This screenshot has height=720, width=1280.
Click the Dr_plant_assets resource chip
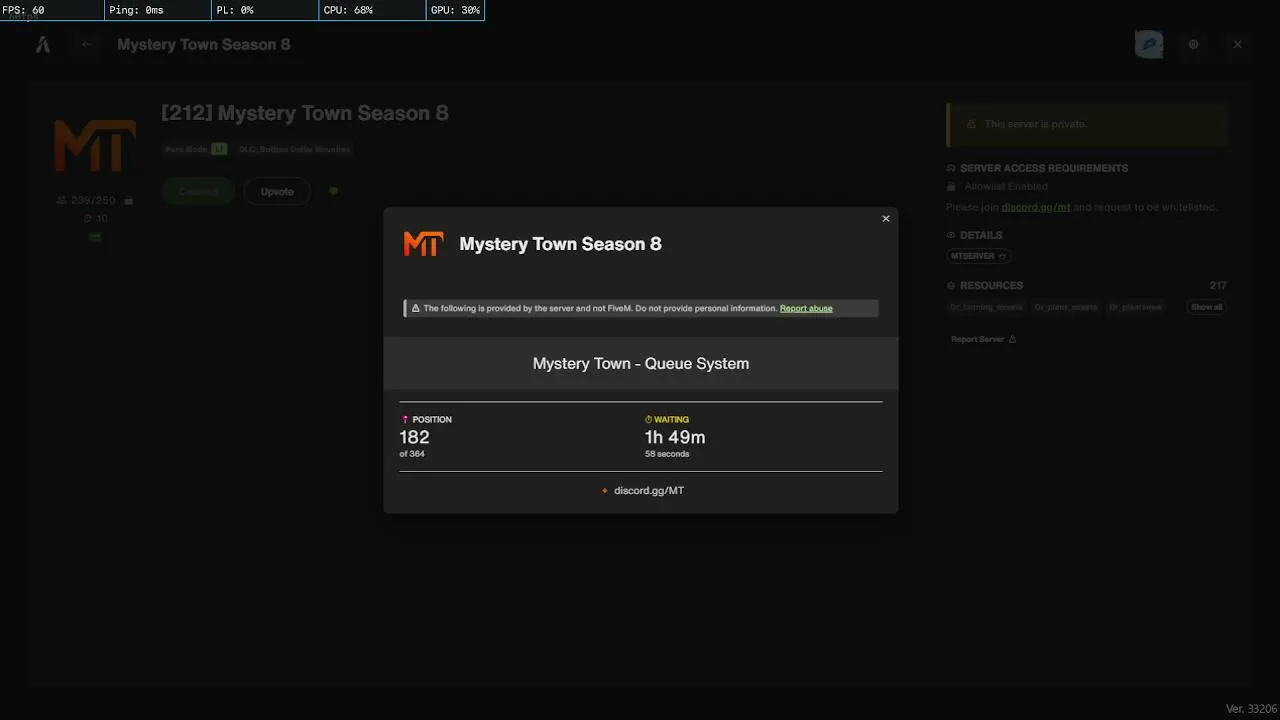1066,307
